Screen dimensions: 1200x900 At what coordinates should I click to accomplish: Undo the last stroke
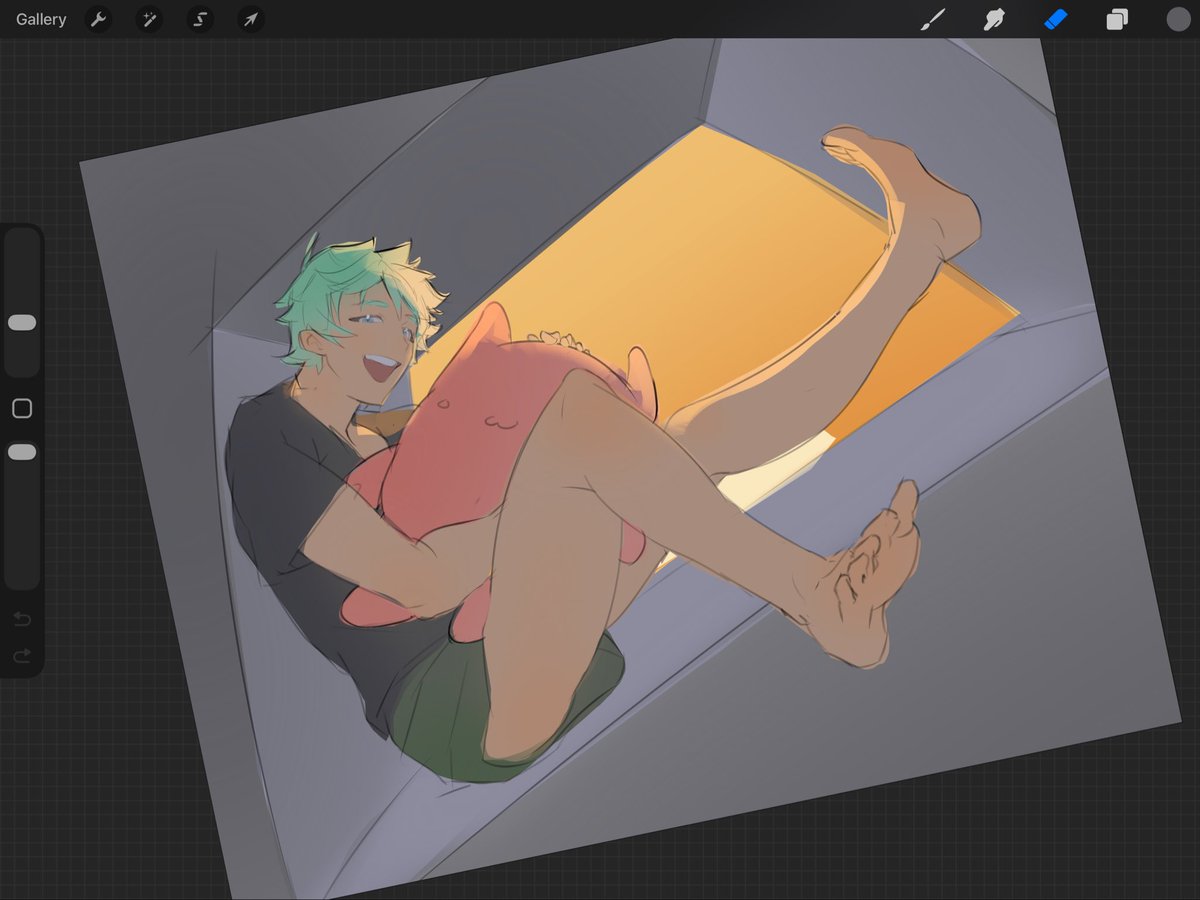[22, 619]
